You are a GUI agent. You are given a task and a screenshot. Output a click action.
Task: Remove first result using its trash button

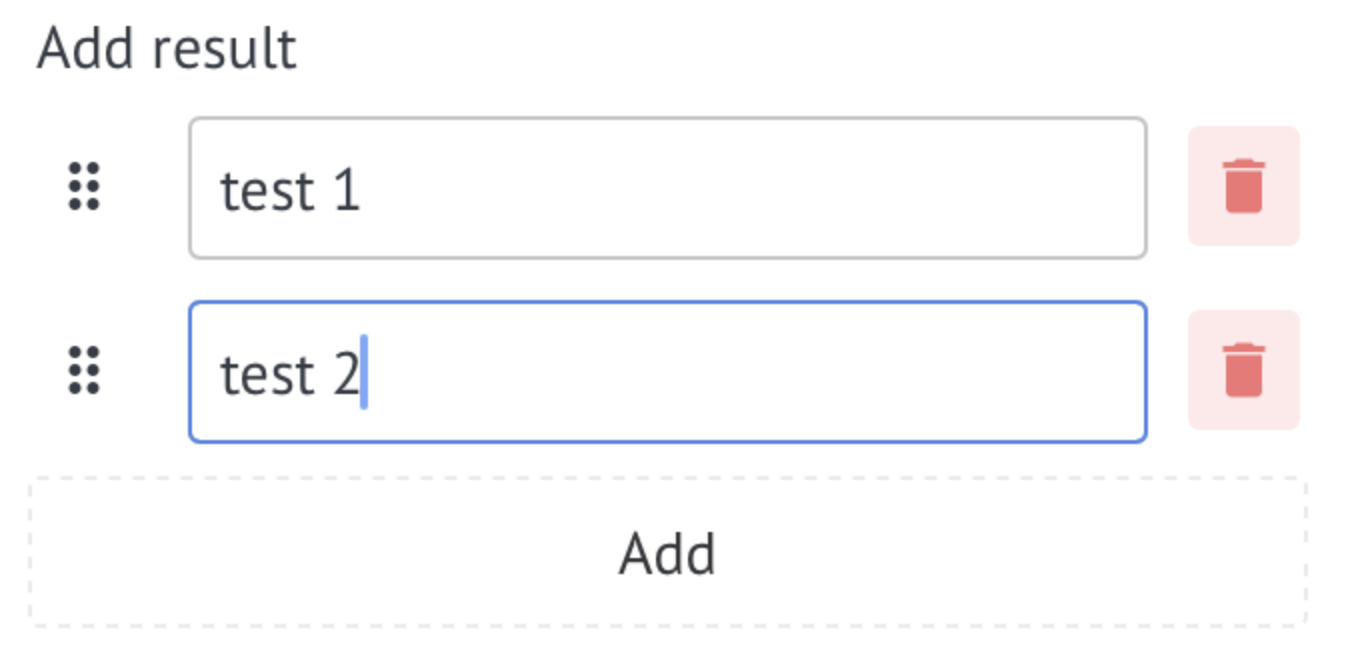click(x=1243, y=186)
